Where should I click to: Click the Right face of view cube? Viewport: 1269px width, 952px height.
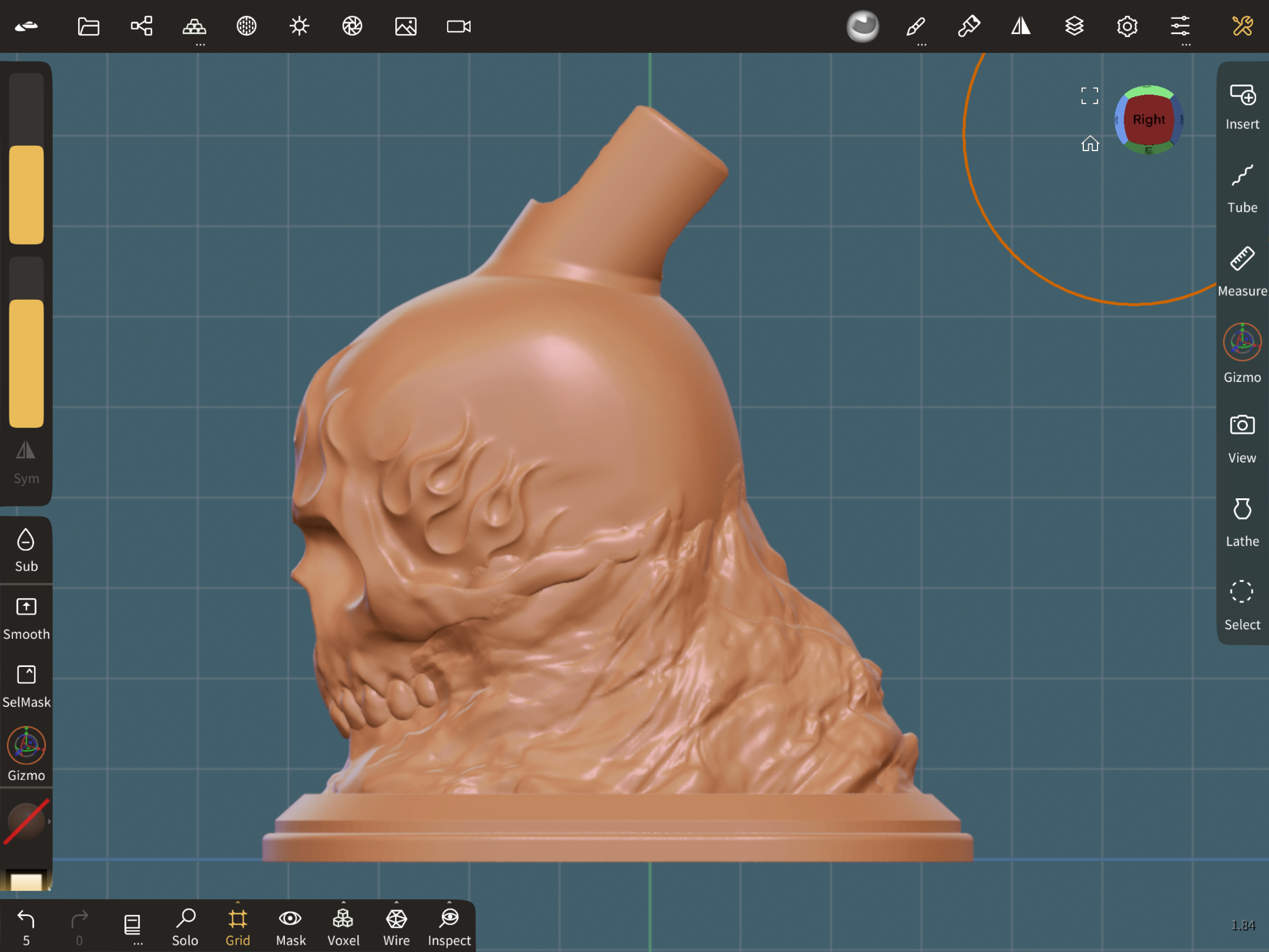tap(1148, 120)
